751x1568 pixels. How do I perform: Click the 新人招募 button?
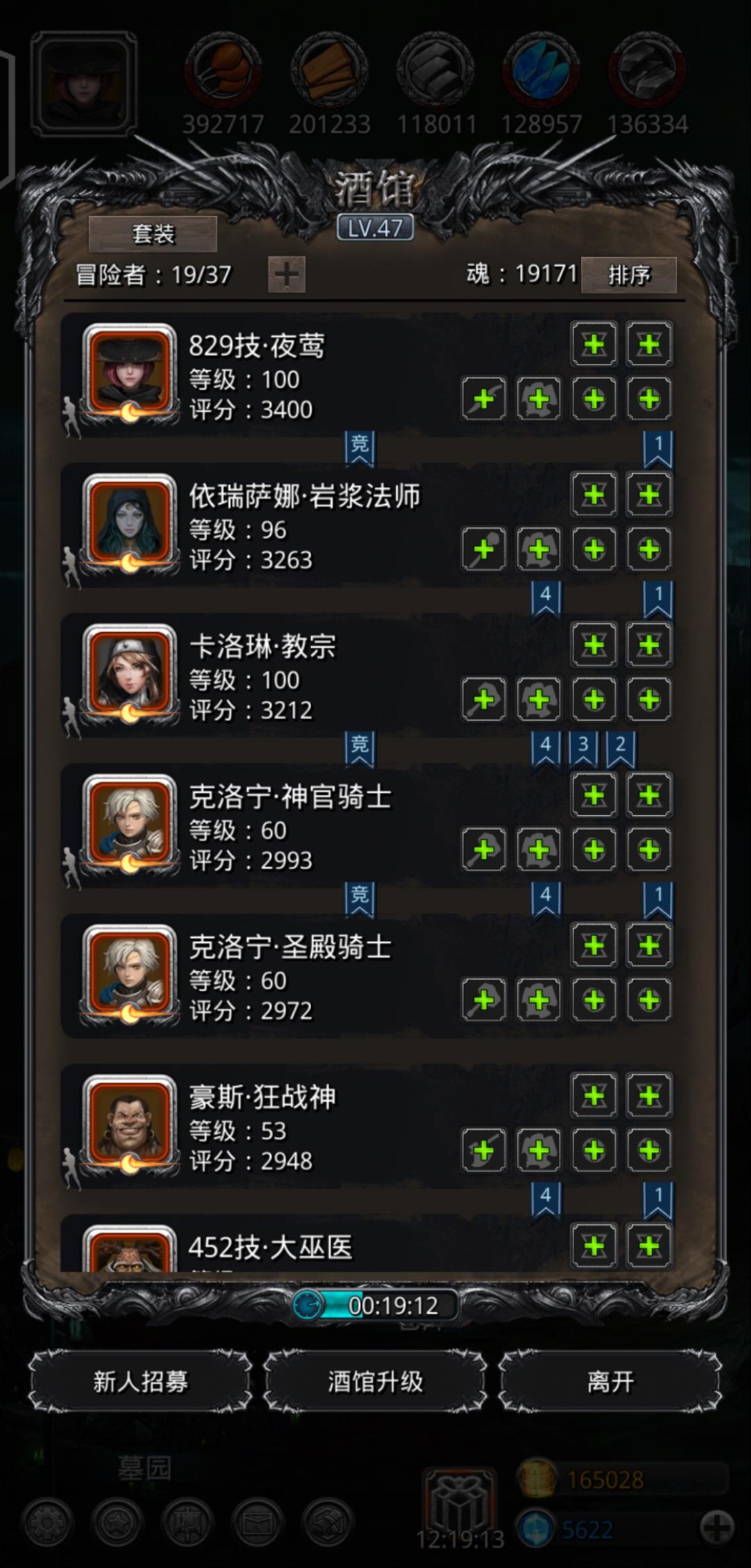point(140,1381)
